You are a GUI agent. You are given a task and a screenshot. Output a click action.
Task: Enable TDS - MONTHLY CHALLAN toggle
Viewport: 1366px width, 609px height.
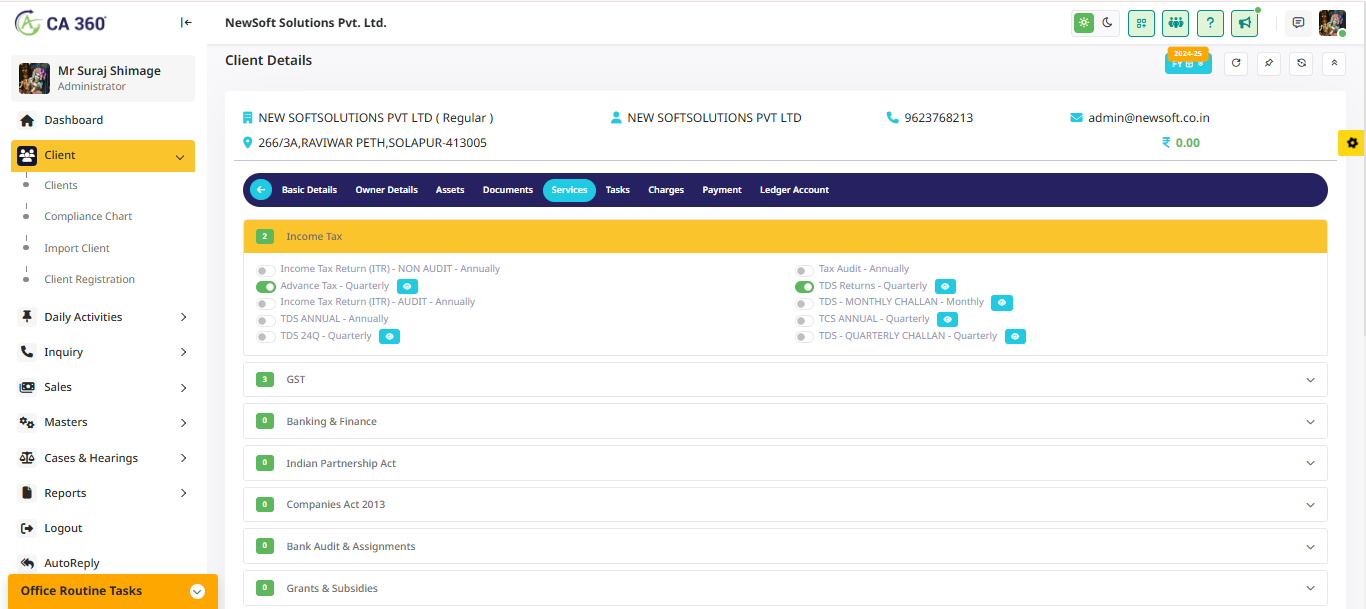point(804,303)
